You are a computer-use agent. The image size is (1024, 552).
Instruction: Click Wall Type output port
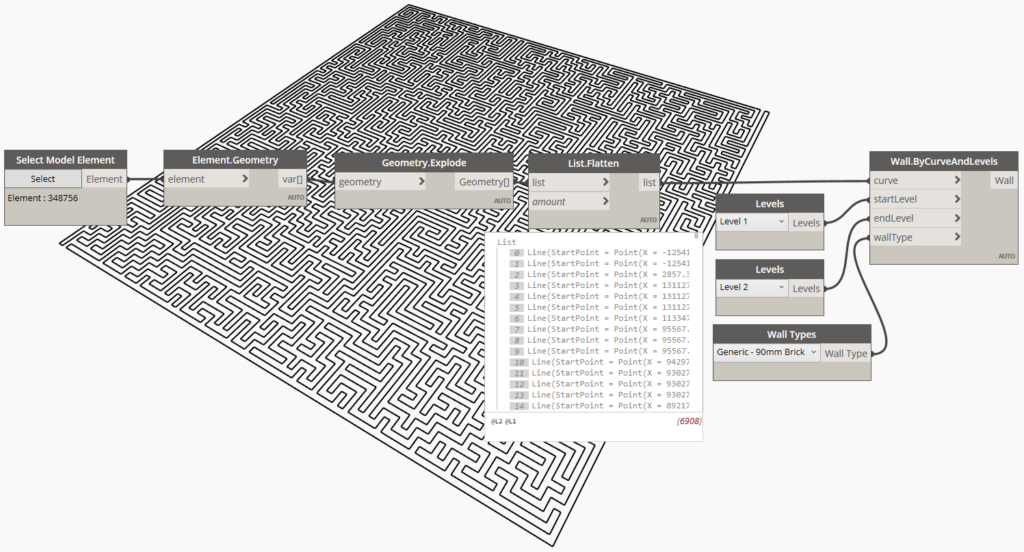pos(846,353)
